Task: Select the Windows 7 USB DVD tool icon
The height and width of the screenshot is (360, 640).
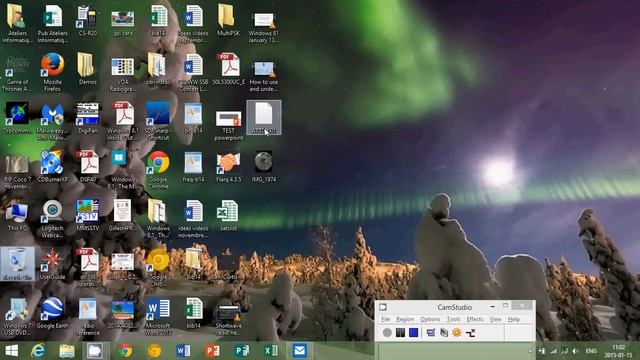Action: pos(17,316)
